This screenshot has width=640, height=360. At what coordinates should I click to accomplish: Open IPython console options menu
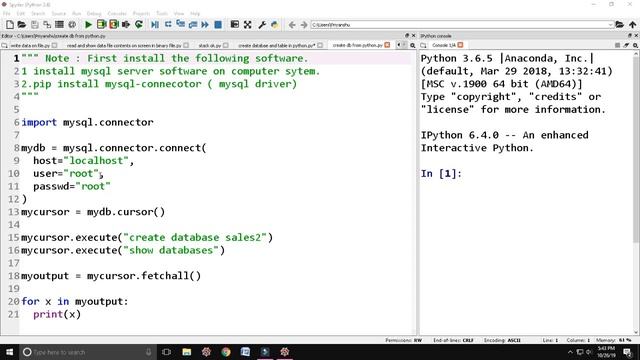click(x=636, y=45)
